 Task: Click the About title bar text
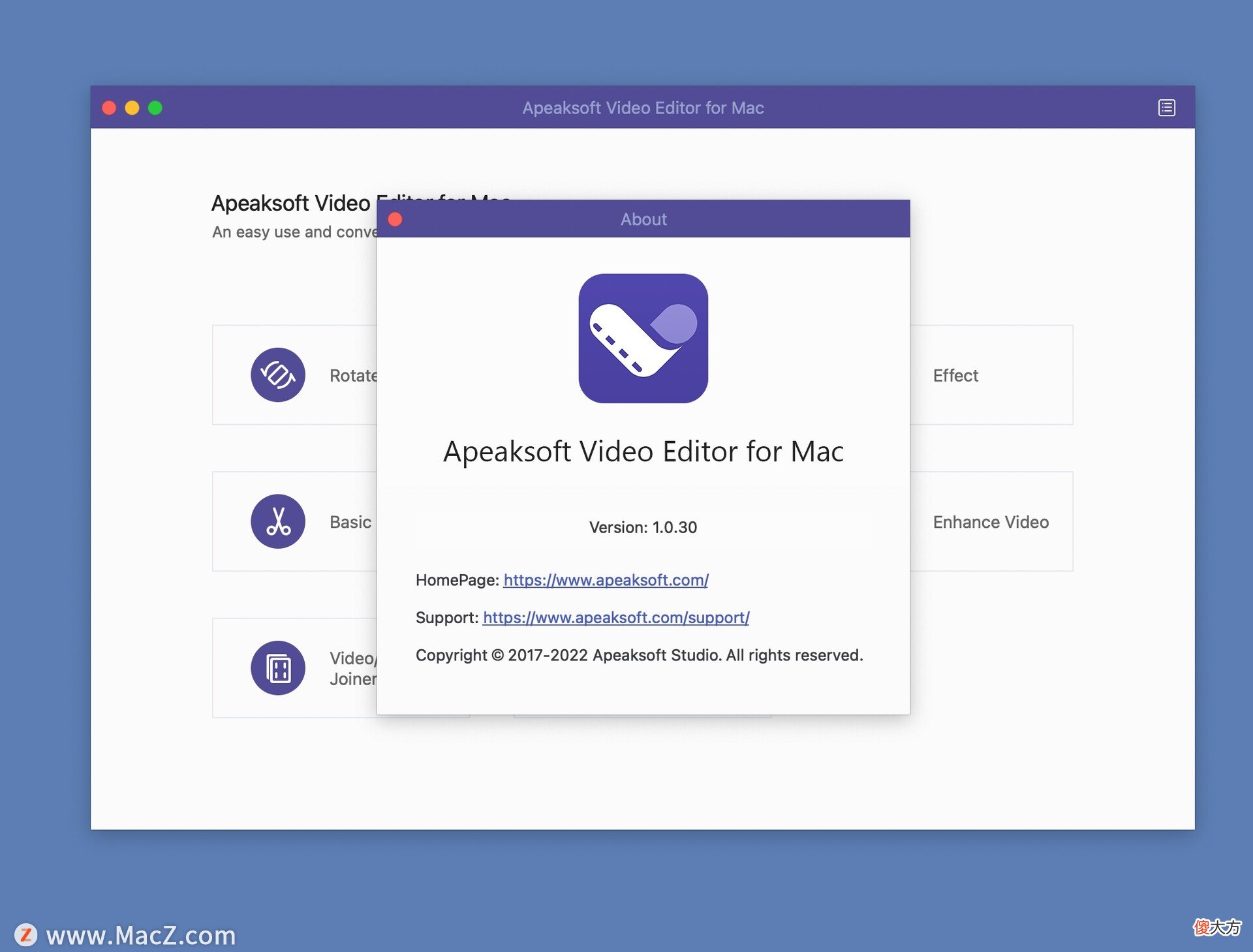tap(643, 219)
